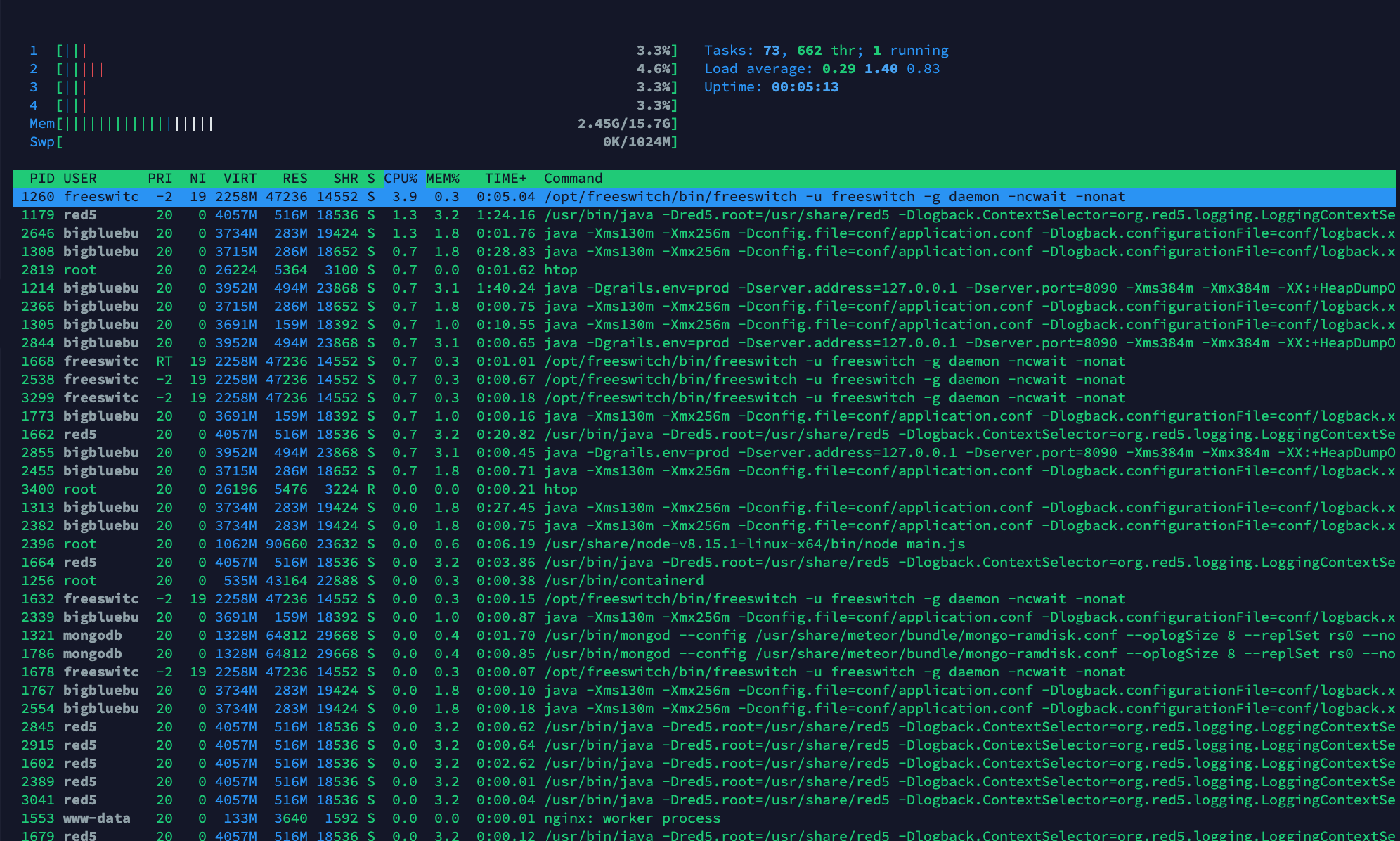Image resolution: width=1400 pixels, height=841 pixels.
Task: Select process row PID 1767
Action: click(x=704, y=691)
